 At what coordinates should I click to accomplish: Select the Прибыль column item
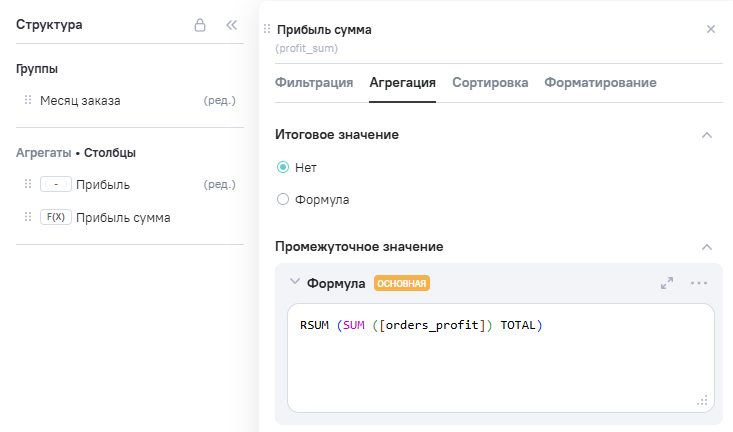(103, 185)
